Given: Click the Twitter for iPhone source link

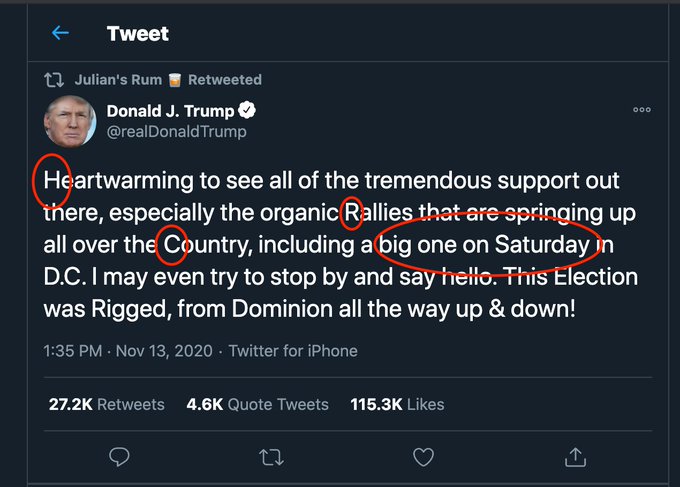Looking at the screenshot, I should pos(293,351).
